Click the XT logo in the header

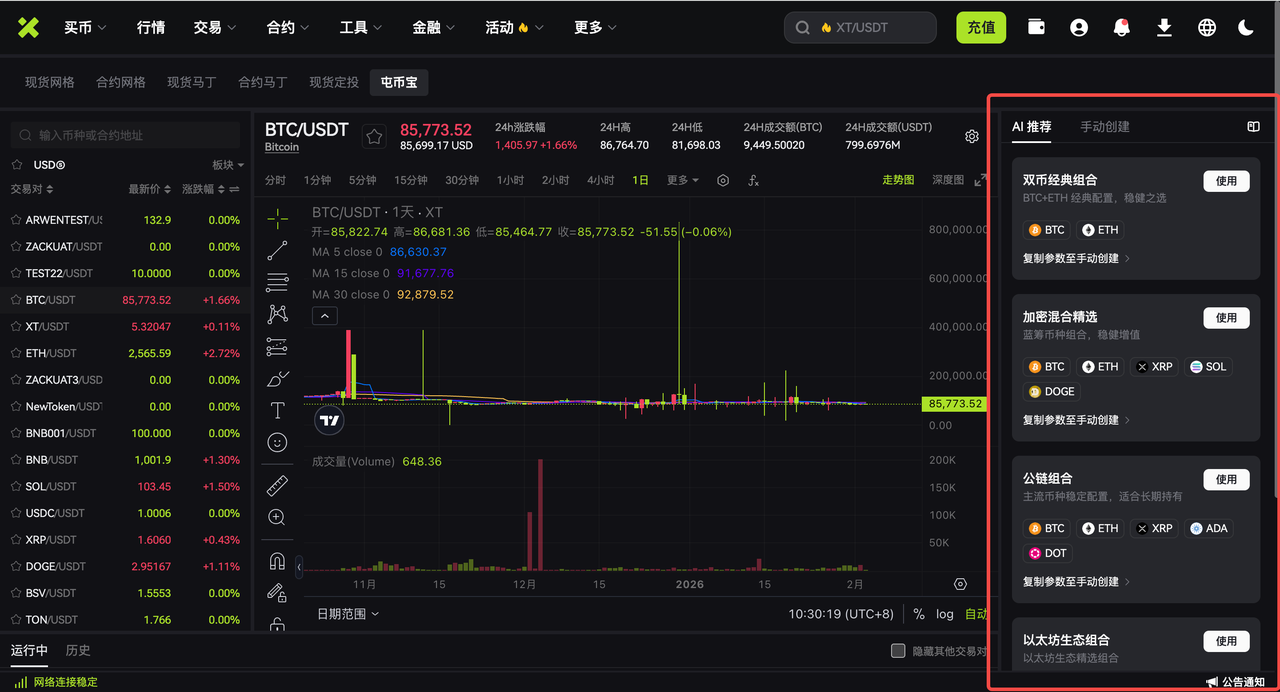pyautogui.click(x=28, y=28)
